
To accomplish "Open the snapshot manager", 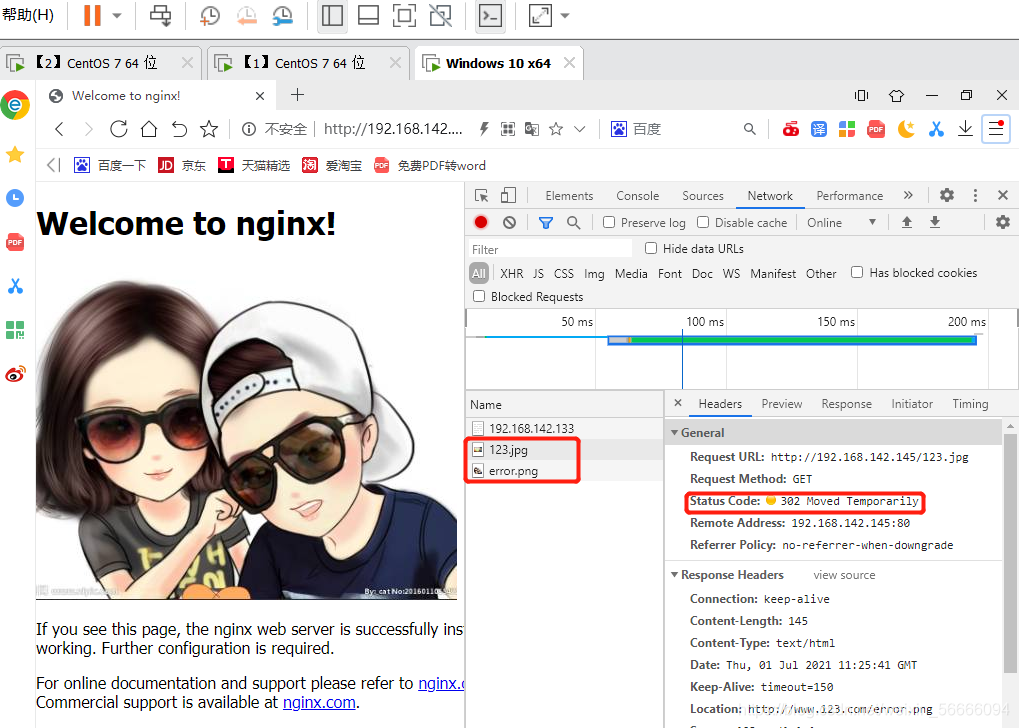I will pos(283,16).
